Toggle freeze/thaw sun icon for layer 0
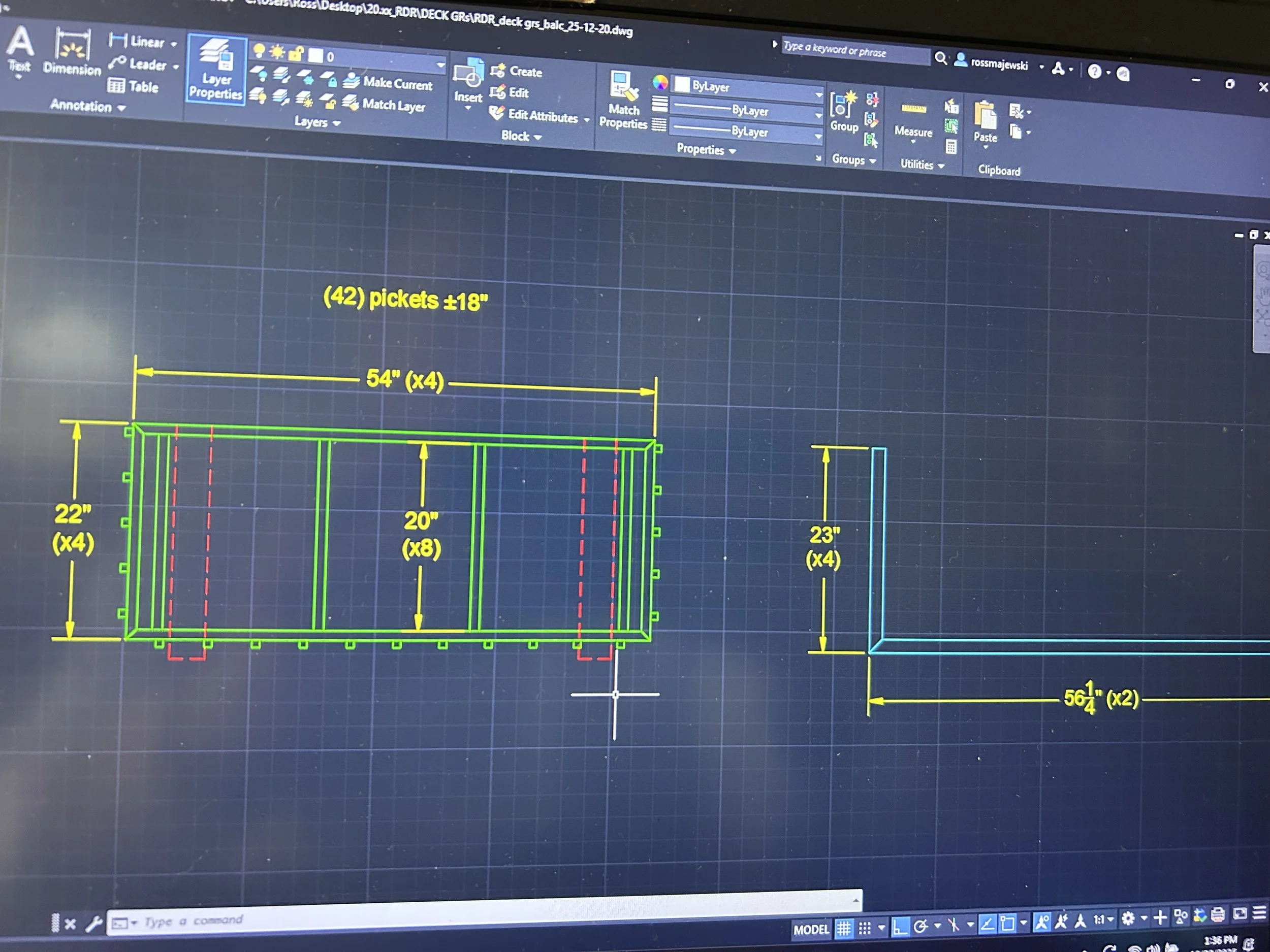This screenshot has width=1270, height=952. click(x=277, y=52)
